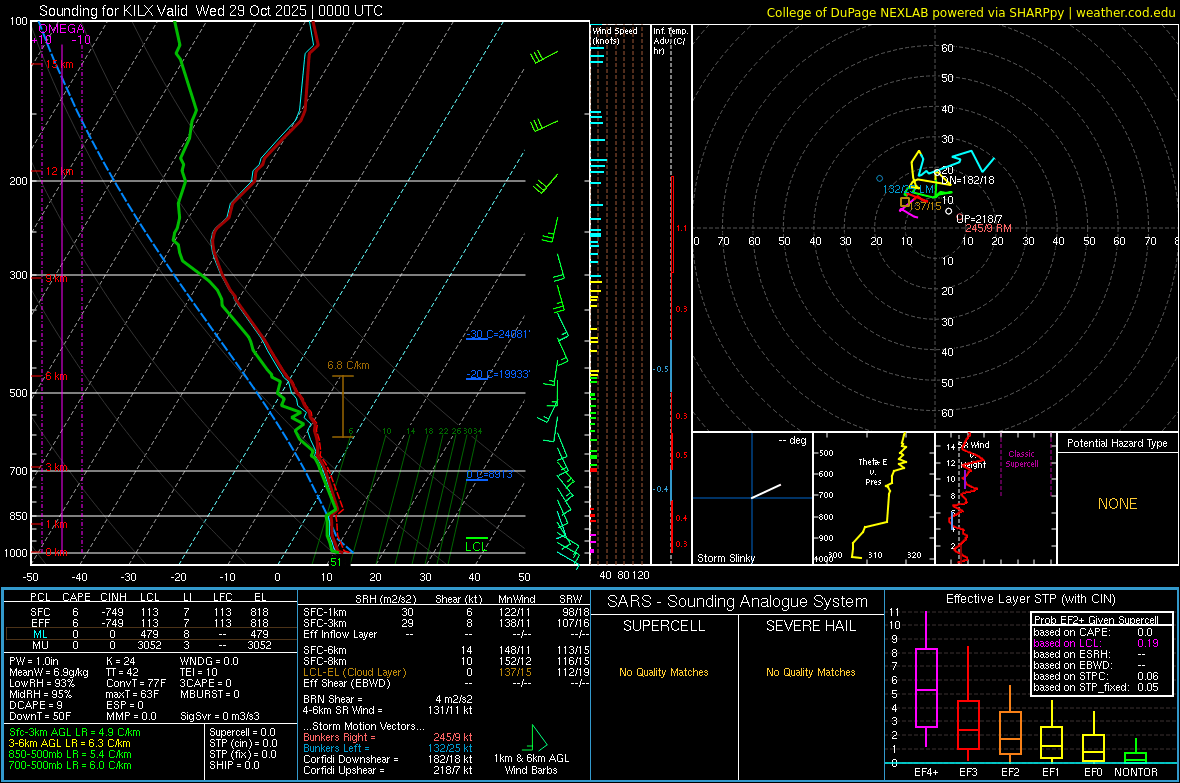This screenshot has height=783, width=1180.
Task: Click the K = 24 index value
Action: 120,661
